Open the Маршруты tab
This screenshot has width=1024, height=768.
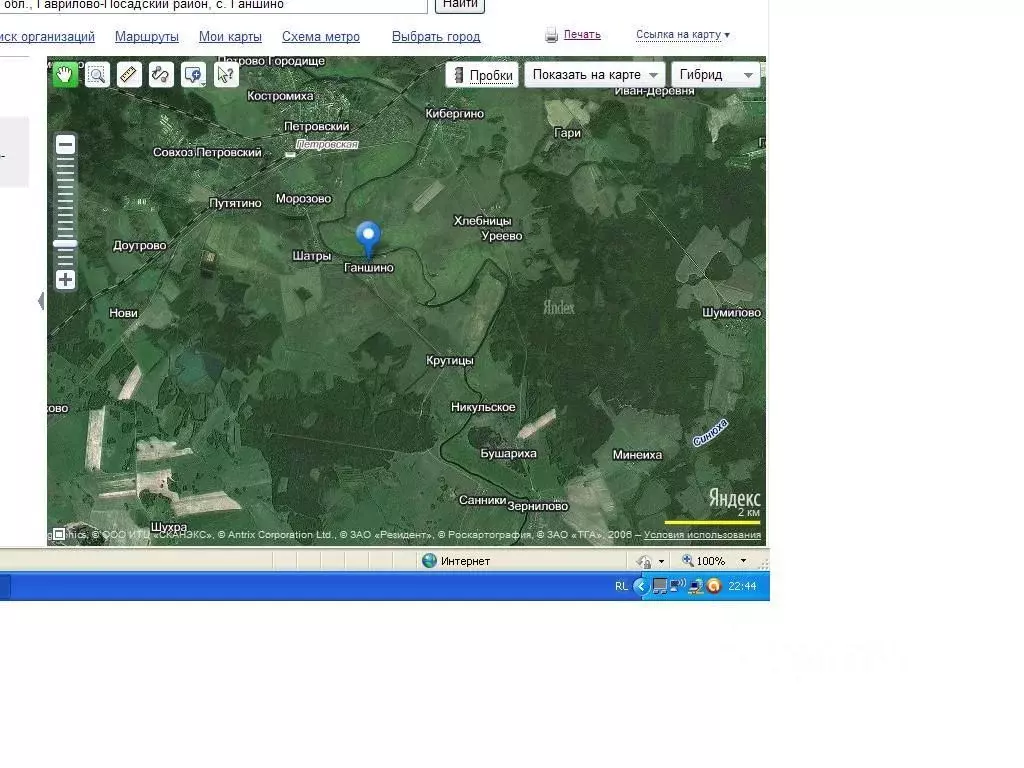pos(146,37)
